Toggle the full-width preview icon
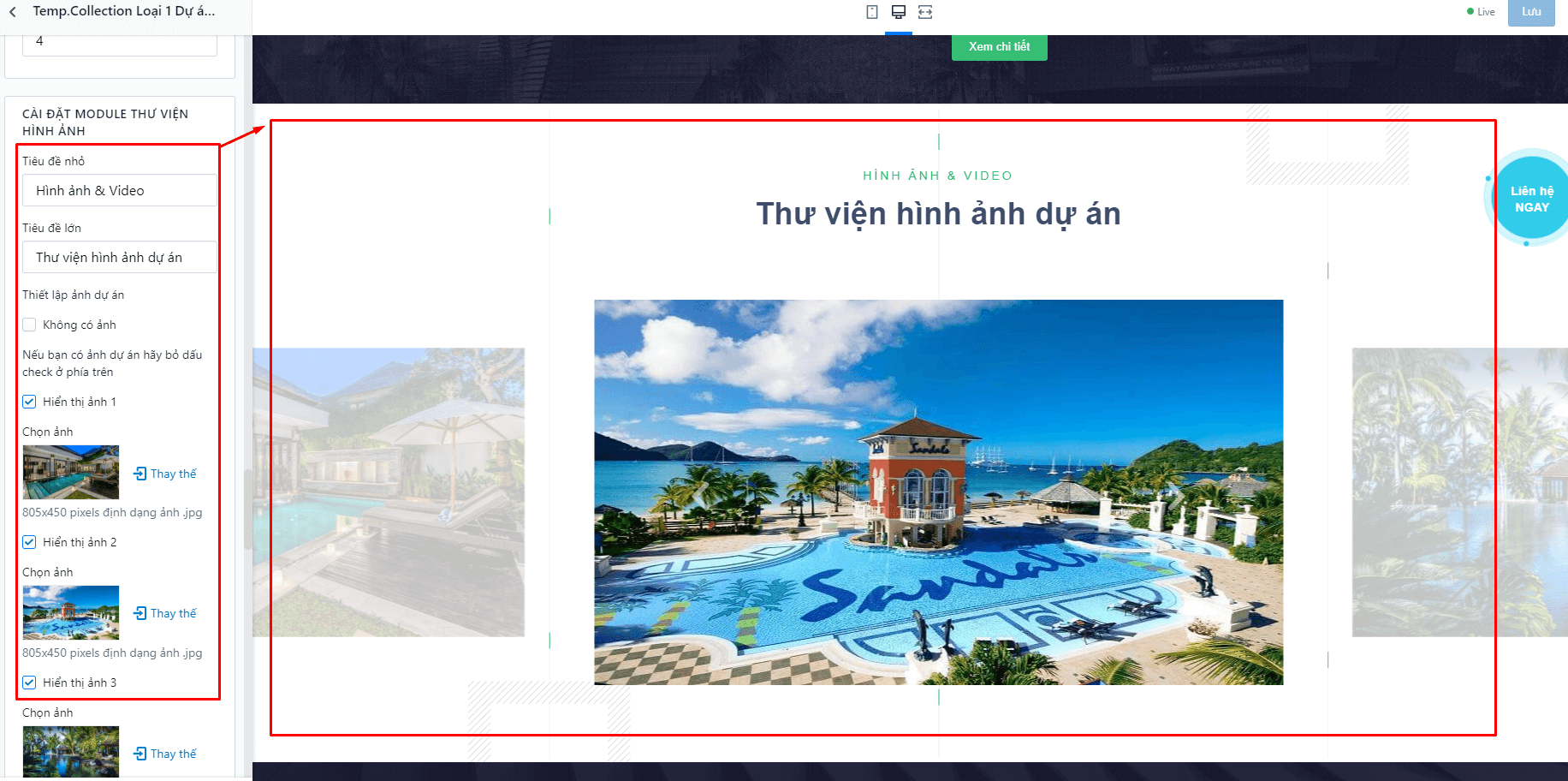Viewport: 1568px width, 781px height. click(925, 12)
